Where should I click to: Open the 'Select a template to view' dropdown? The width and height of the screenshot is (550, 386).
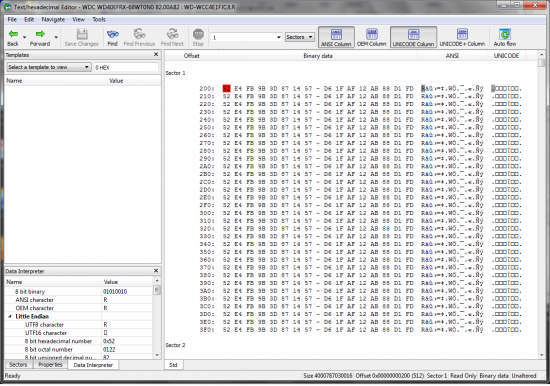tap(49, 67)
